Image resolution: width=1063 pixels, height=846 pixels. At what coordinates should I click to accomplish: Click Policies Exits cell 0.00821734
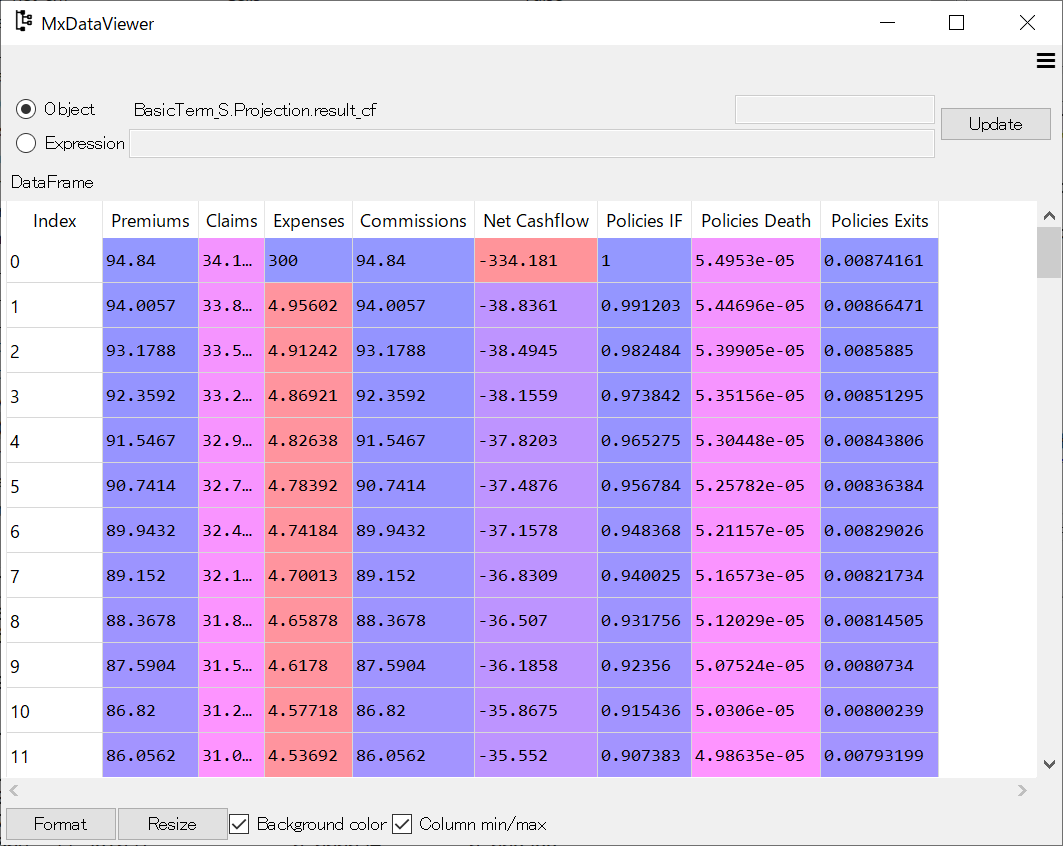click(x=880, y=576)
